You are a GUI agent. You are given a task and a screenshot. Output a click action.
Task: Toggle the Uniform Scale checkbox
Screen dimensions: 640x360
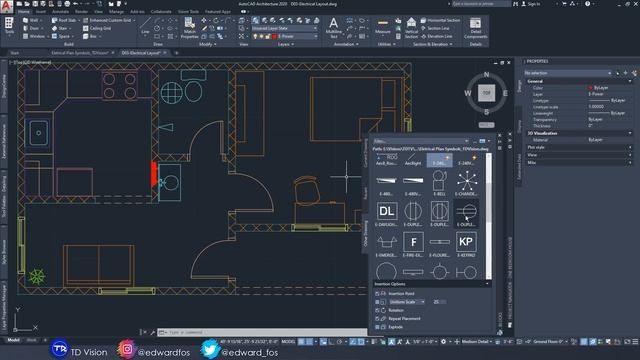pyautogui.click(x=377, y=302)
